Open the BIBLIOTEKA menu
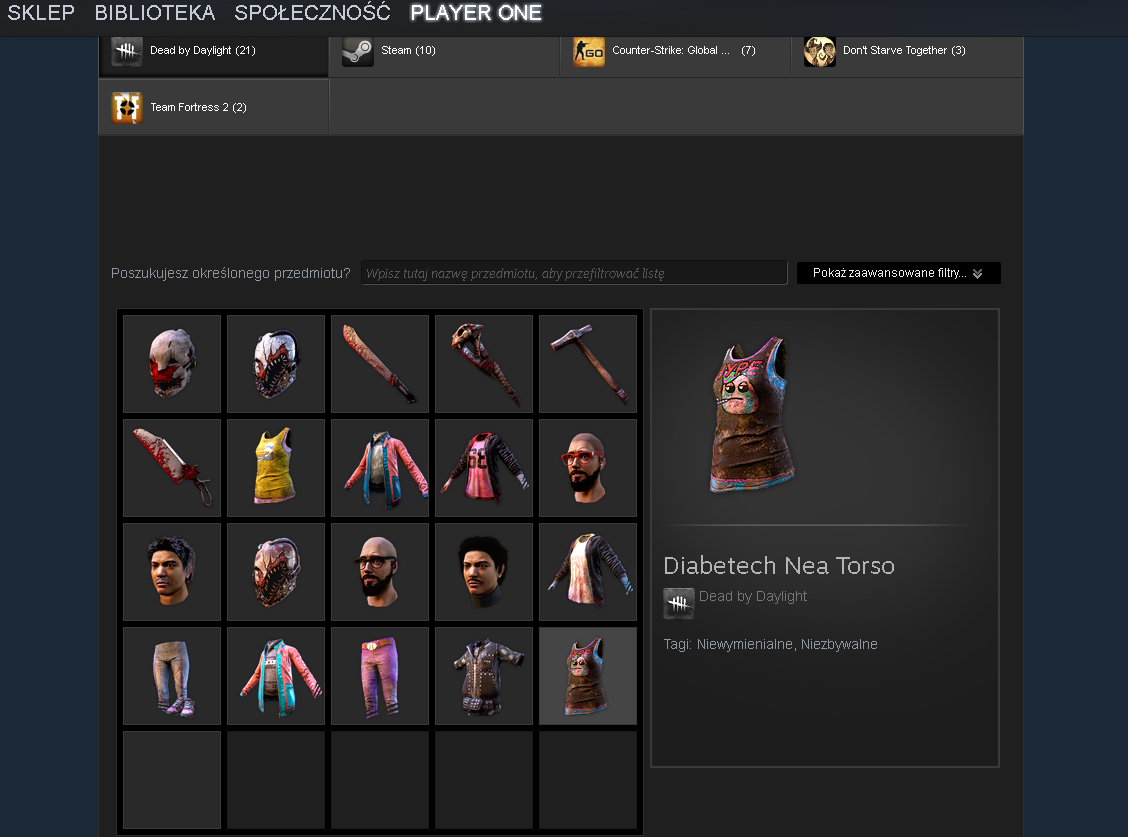This screenshot has height=837, width=1128. 155,13
